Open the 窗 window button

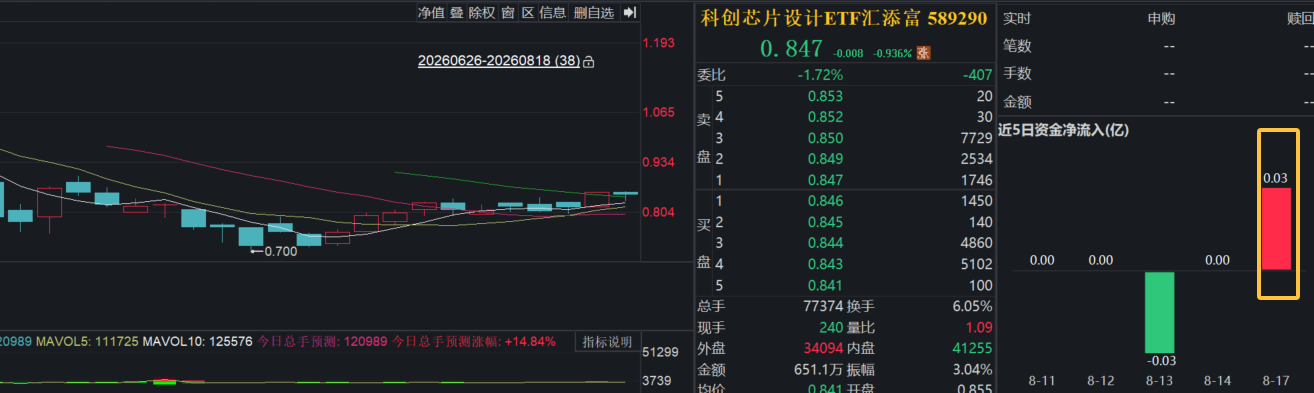508,12
